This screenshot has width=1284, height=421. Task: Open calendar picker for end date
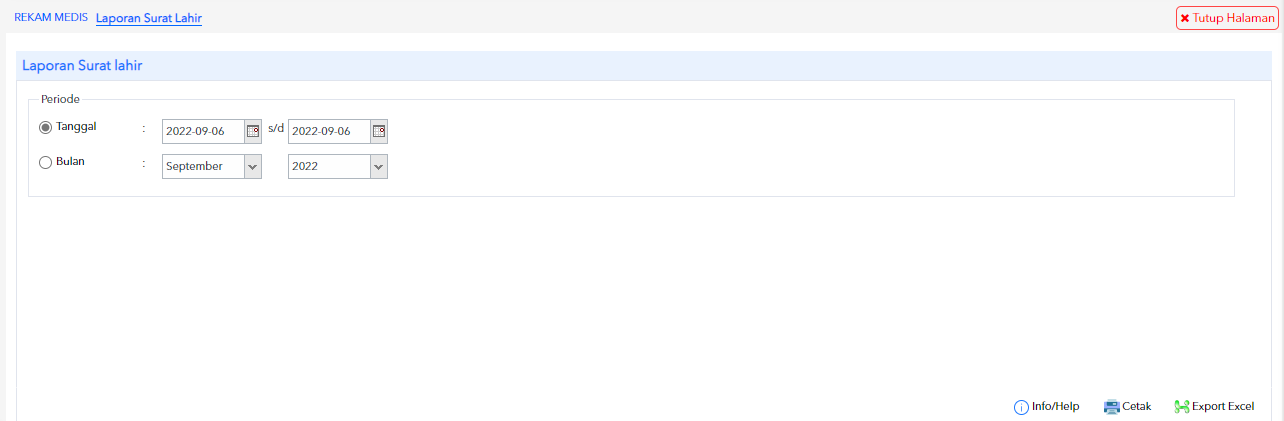pyautogui.click(x=379, y=131)
